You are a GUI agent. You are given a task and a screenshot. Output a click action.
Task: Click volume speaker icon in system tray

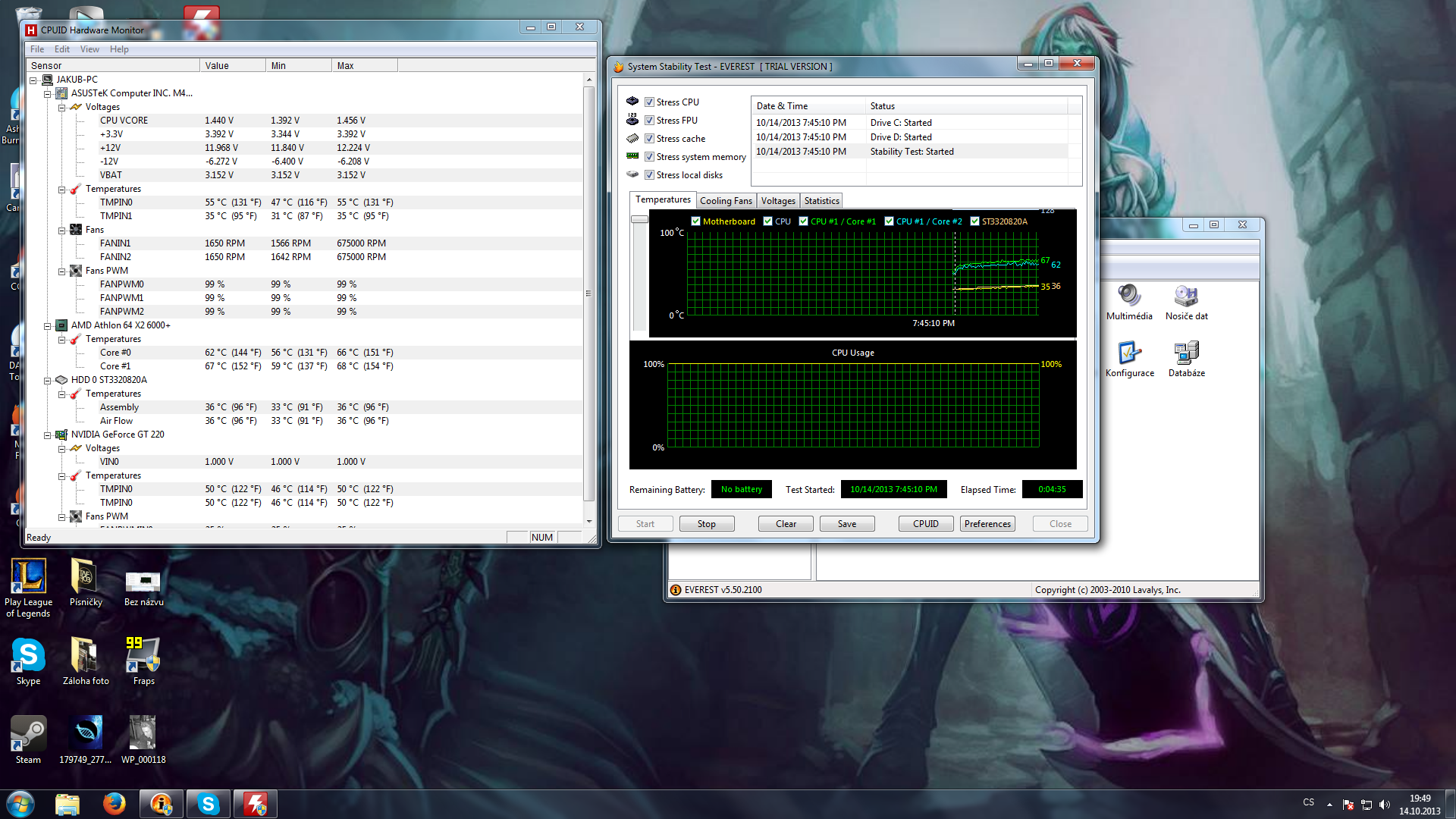click(1385, 805)
